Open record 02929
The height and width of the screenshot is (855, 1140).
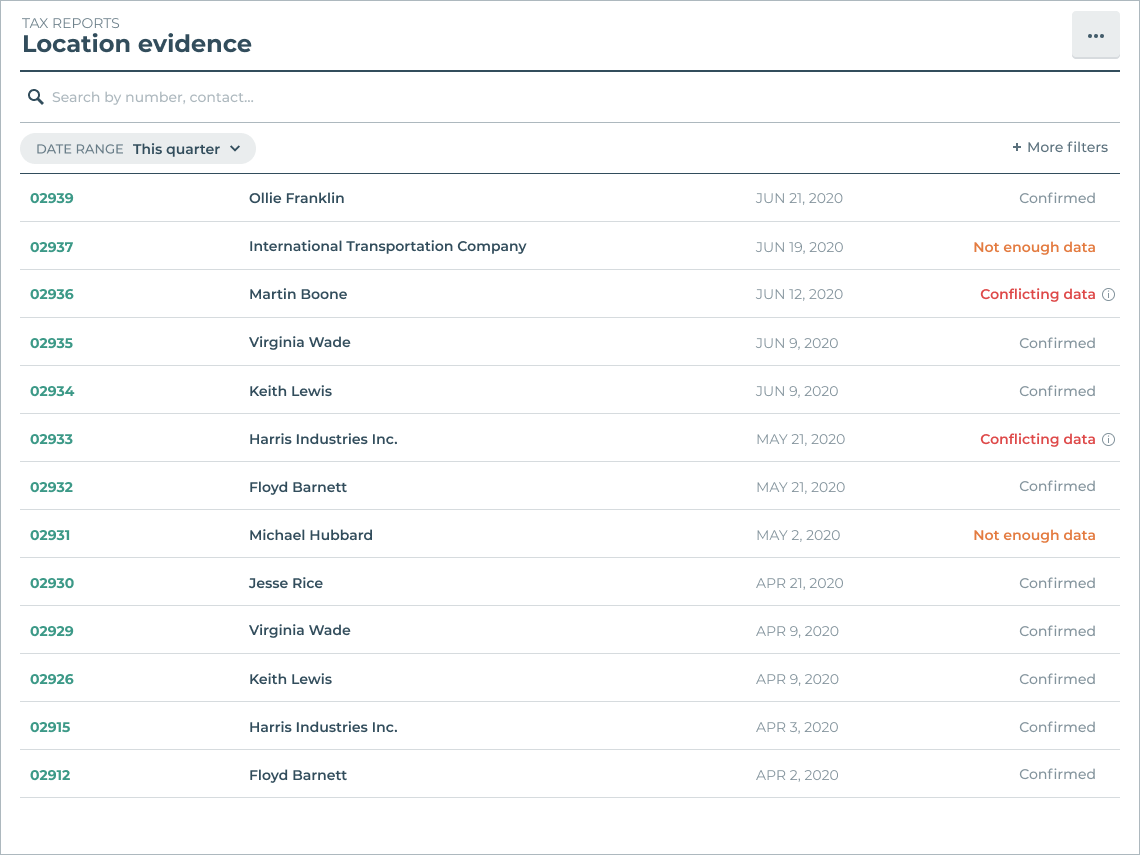(52, 631)
